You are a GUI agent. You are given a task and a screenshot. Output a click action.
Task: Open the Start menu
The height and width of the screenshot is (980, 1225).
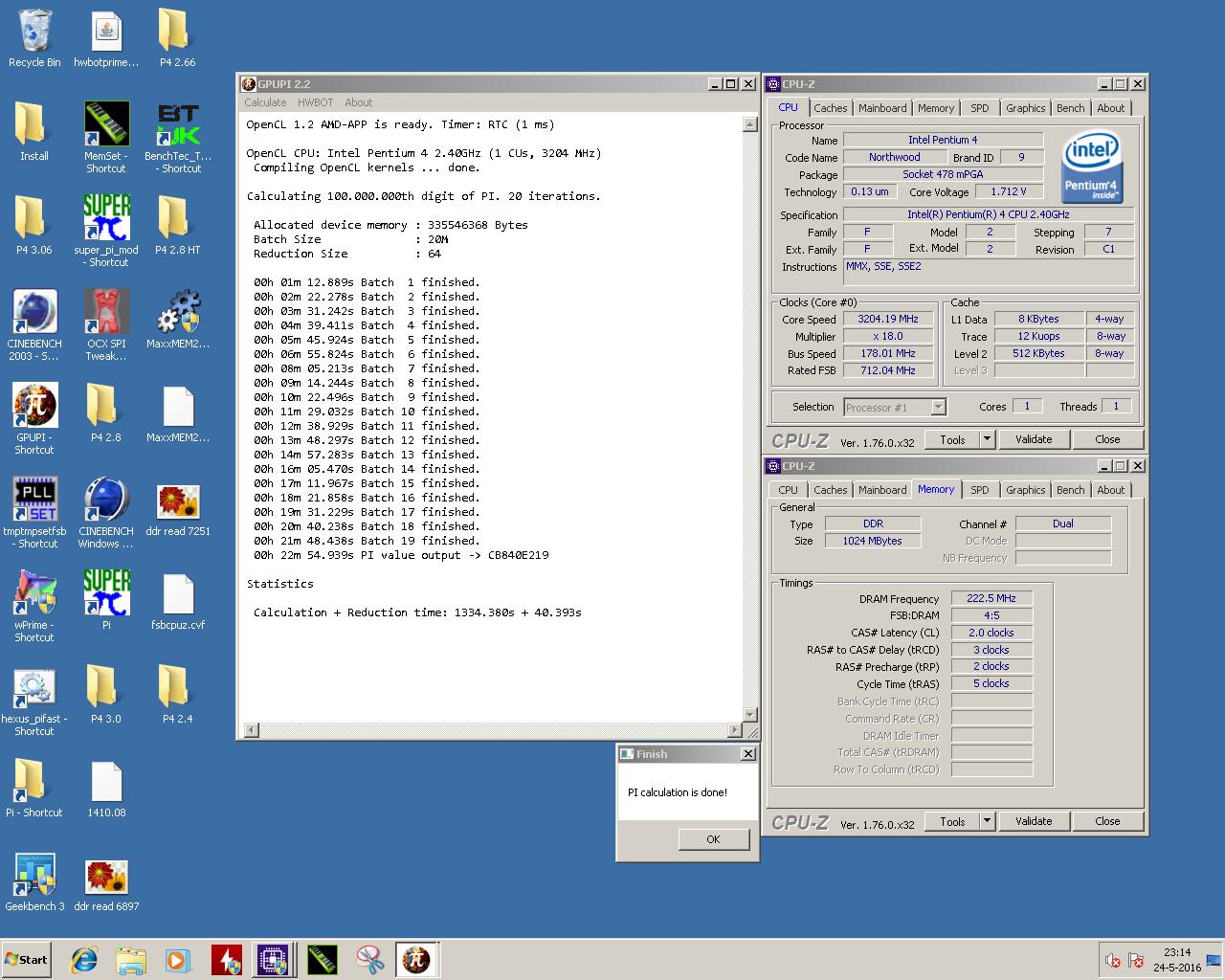pos(27,960)
